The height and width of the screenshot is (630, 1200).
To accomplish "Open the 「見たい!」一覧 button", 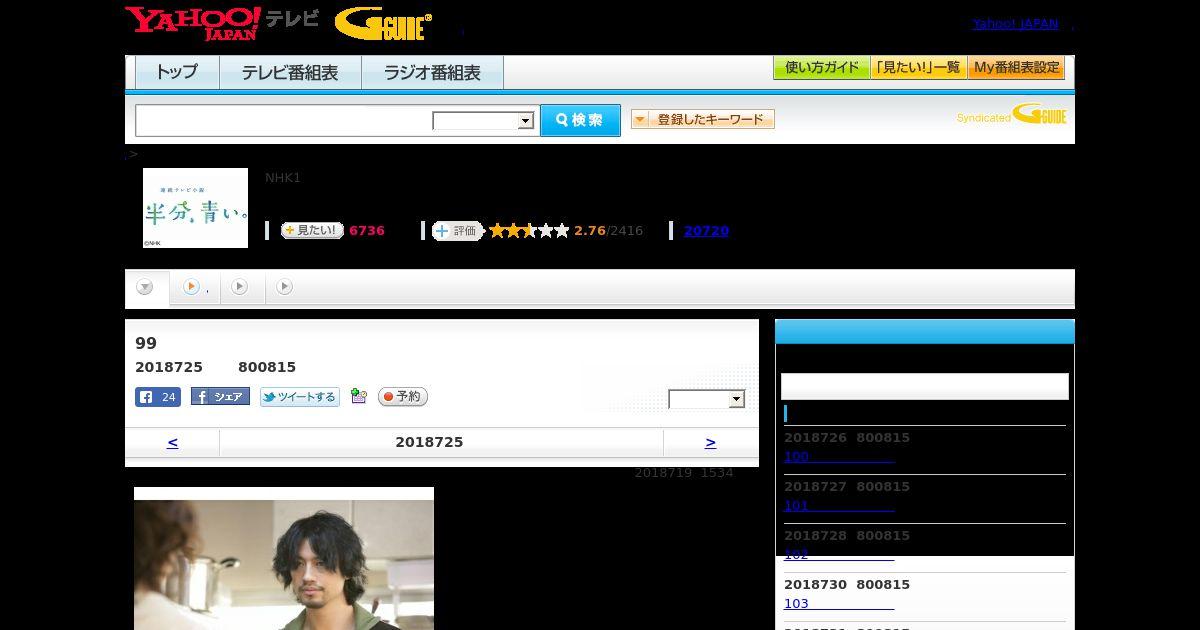I will click(918, 68).
